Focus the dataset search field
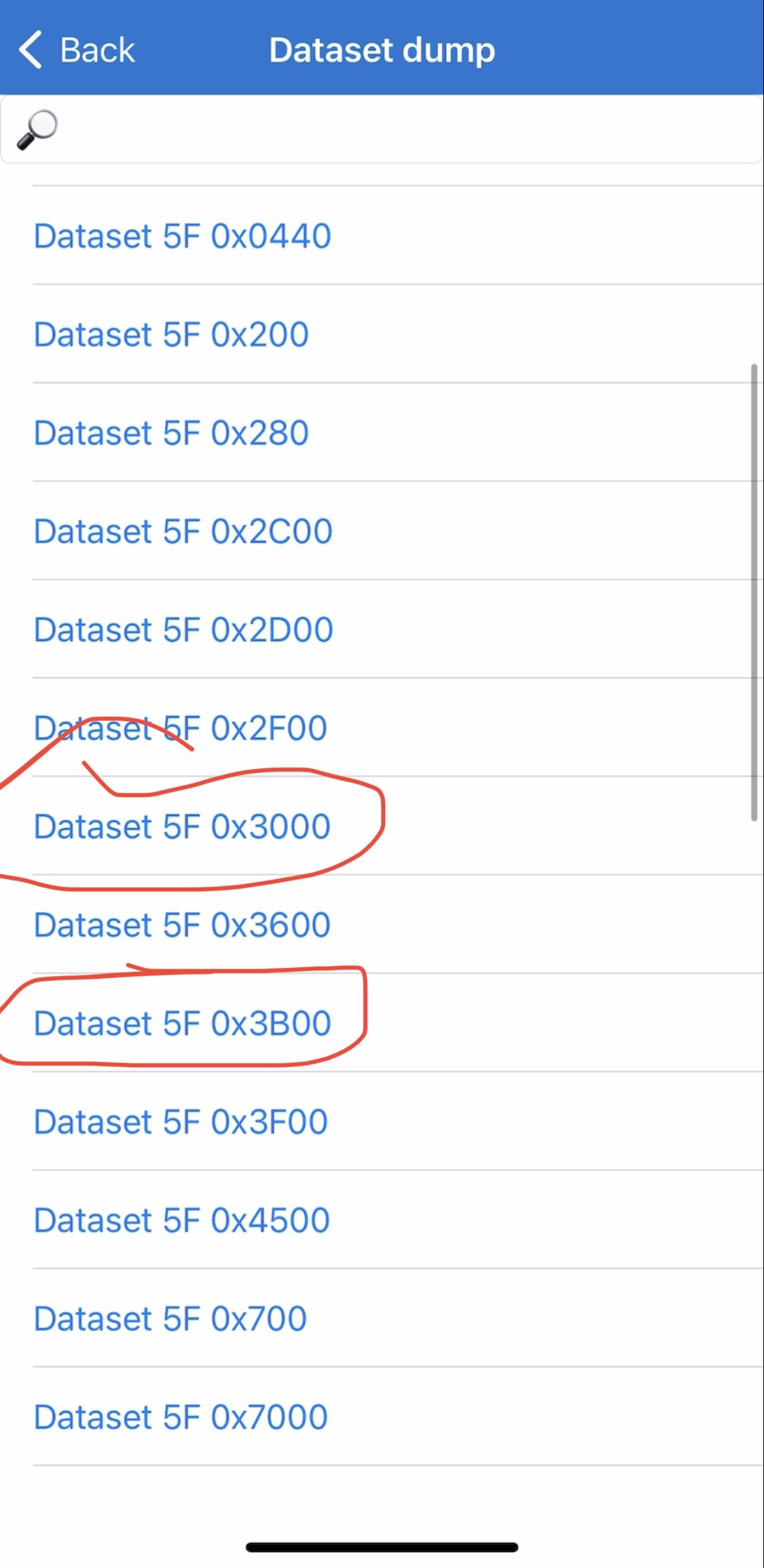The height and width of the screenshot is (1568, 764). (407, 129)
